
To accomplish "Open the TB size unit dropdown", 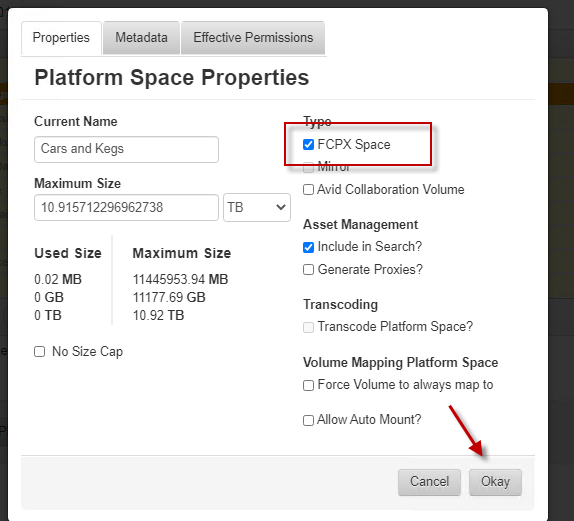I will (x=257, y=208).
